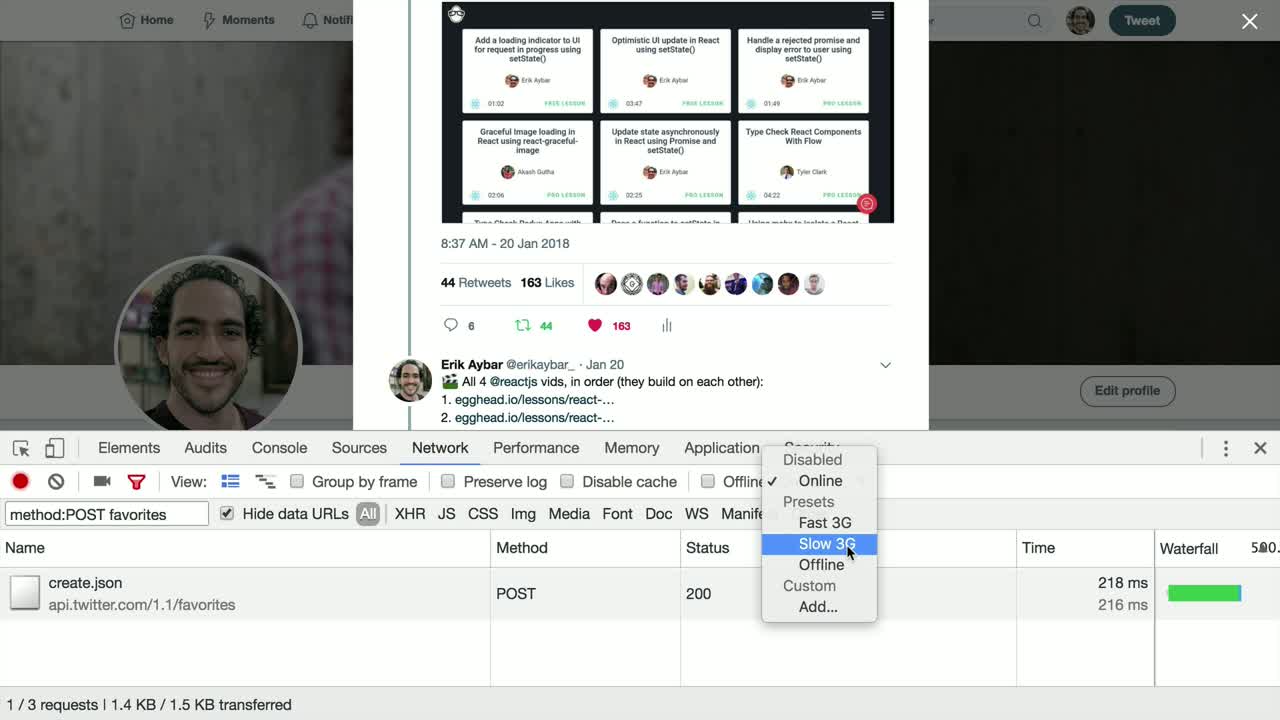Toggle the network filter funnel icon

[136, 481]
